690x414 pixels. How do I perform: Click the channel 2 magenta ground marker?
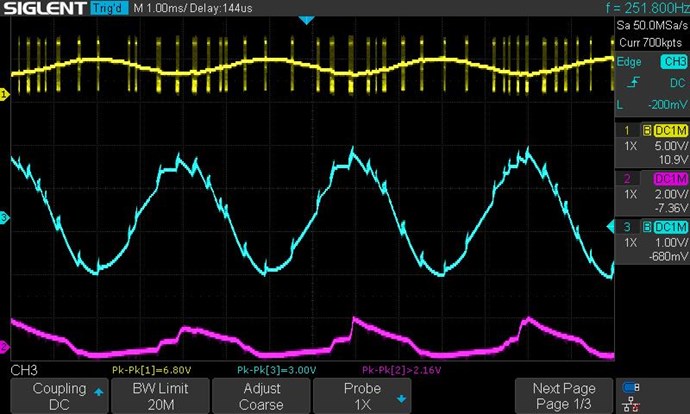(4, 347)
